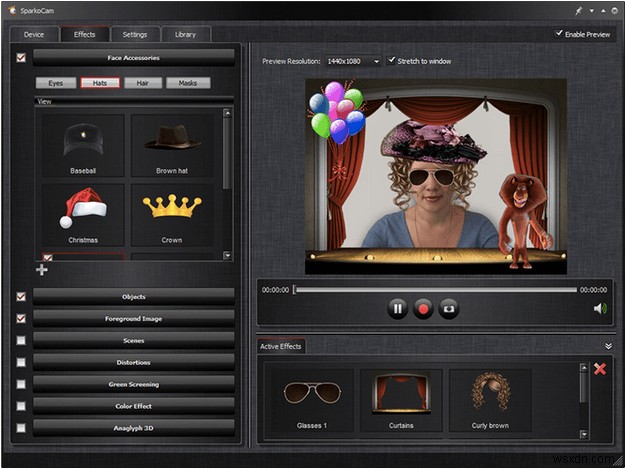
Task: Expand the Distortions effect section
Action: (x=134, y=362)
